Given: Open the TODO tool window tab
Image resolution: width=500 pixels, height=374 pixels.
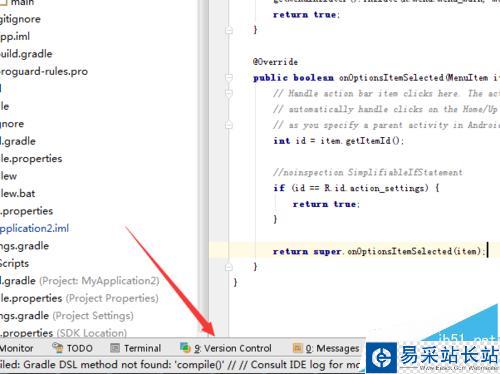Looking at the screenshot, I should point(72,348).
